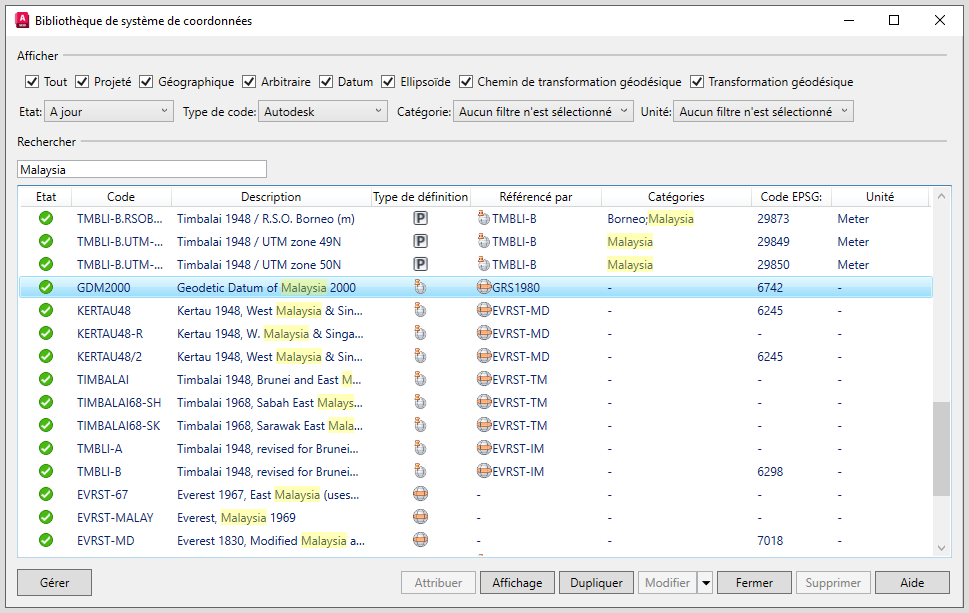Click the projected type icon for TMBLI-B.RSOB row

[x=421, y=218]
